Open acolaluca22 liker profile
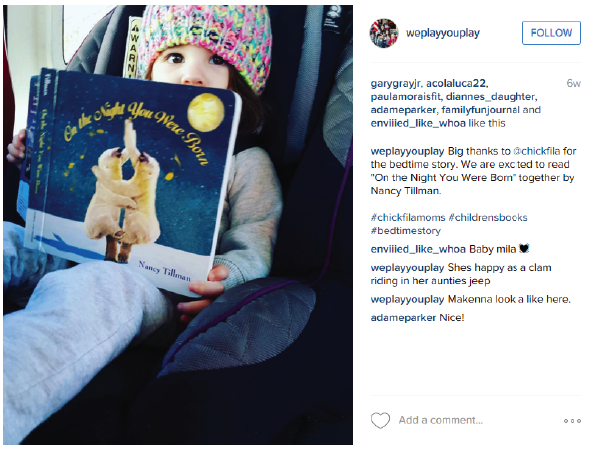 coord(456,84)
